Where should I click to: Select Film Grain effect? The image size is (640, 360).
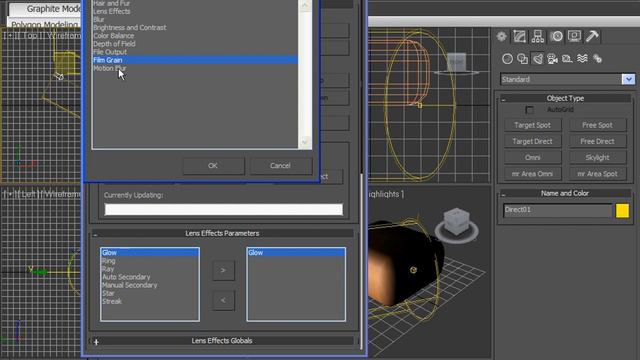click(x=195, y=60)
